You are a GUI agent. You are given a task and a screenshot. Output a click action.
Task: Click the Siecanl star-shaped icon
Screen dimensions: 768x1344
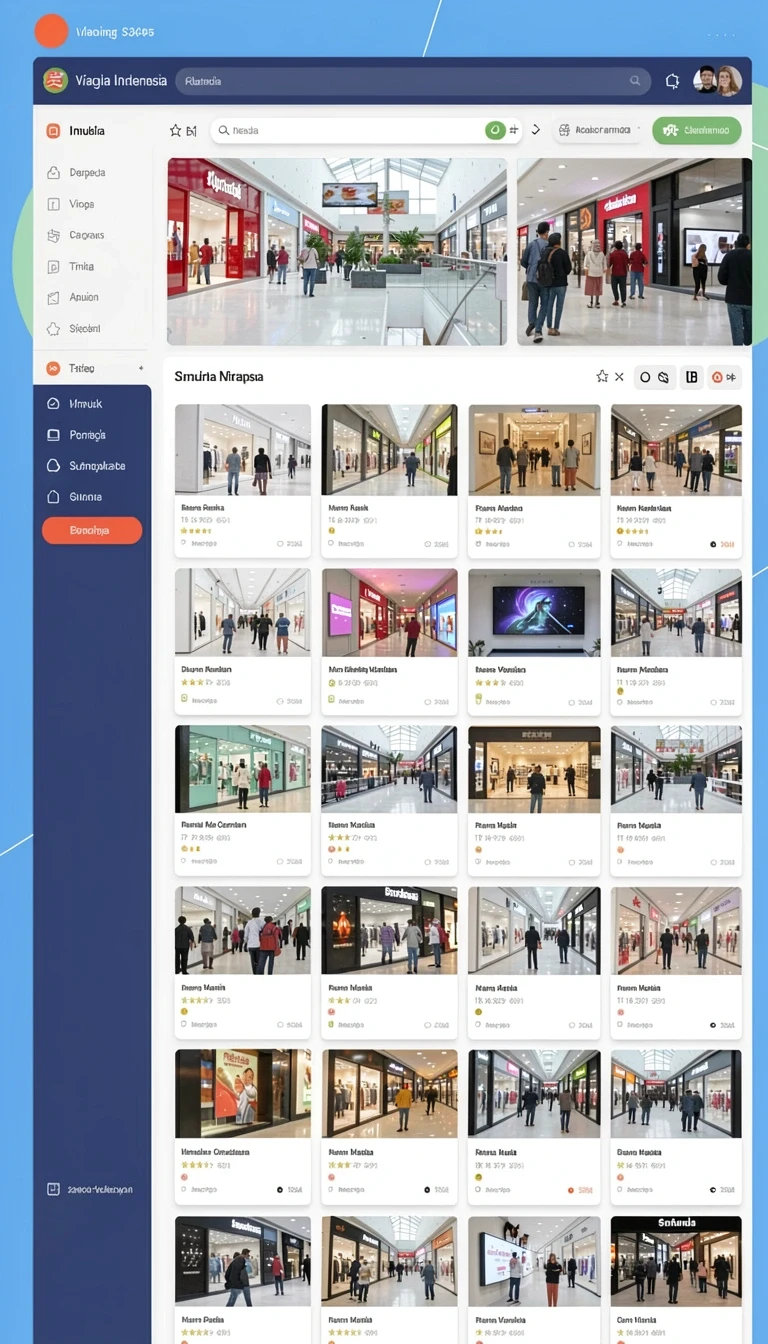tap(53, 328)
